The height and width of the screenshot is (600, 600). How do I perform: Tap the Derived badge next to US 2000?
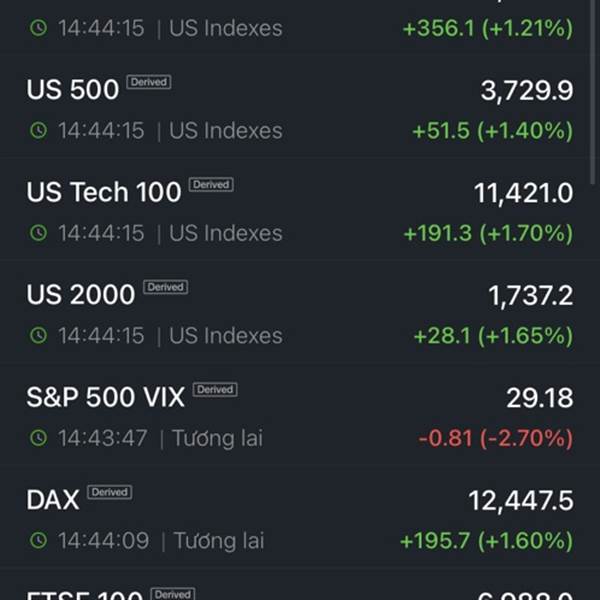click(165, 287)
